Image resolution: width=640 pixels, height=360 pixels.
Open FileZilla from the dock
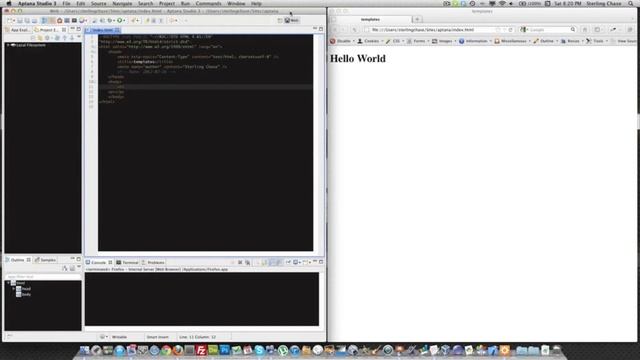pos(201,350)
